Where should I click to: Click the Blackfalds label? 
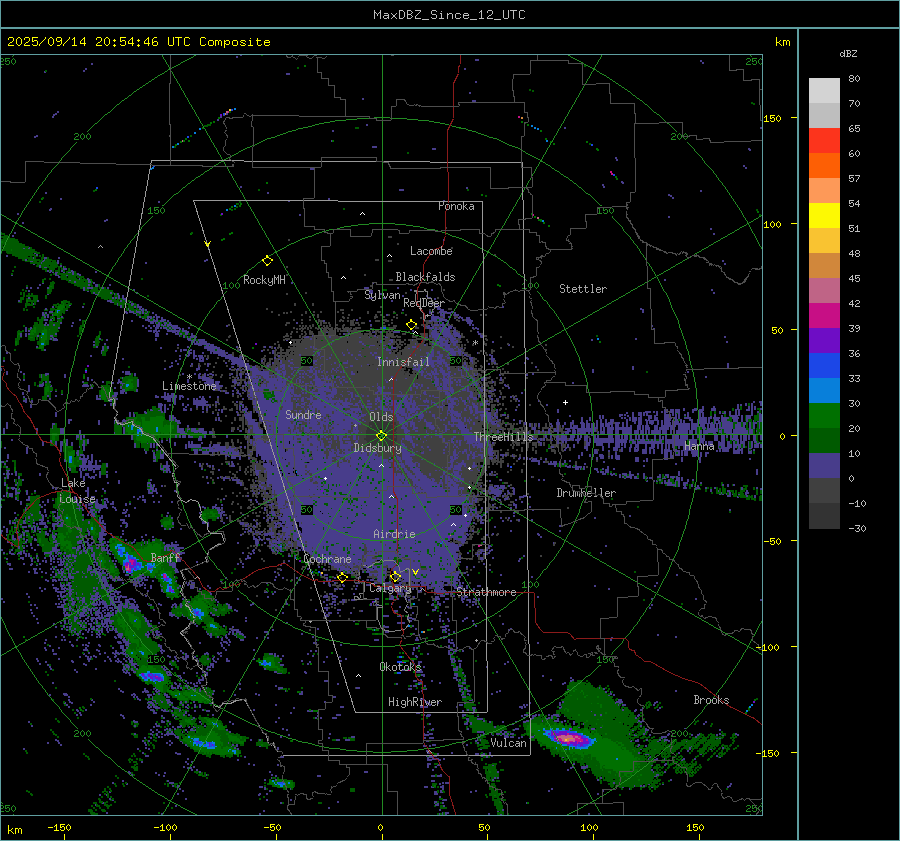(425, 277)
